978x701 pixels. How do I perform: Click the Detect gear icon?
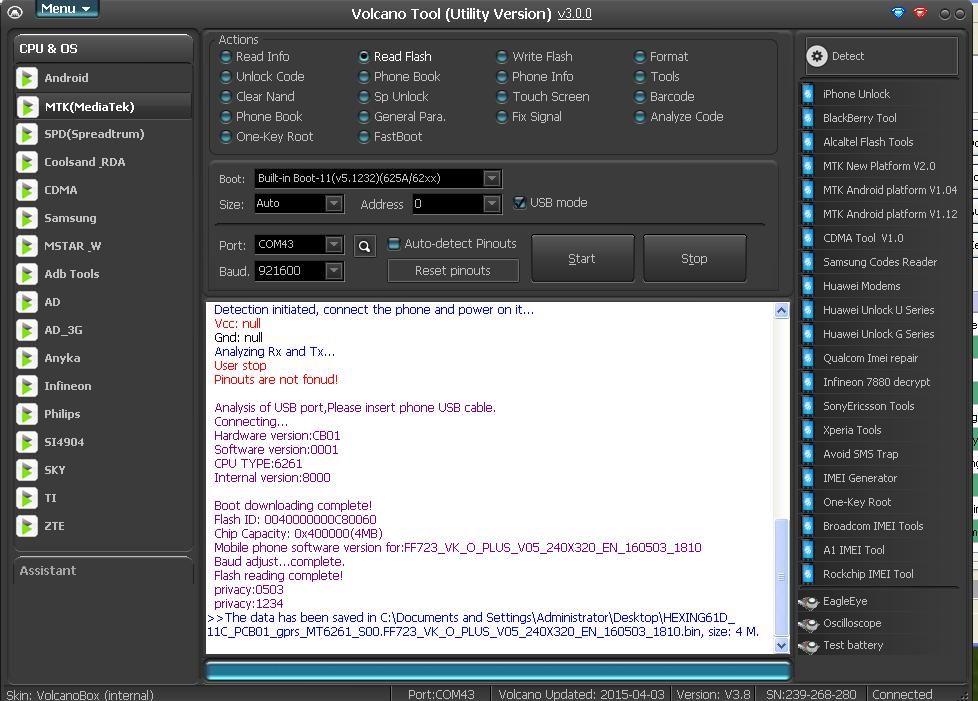tap(817, 56)
